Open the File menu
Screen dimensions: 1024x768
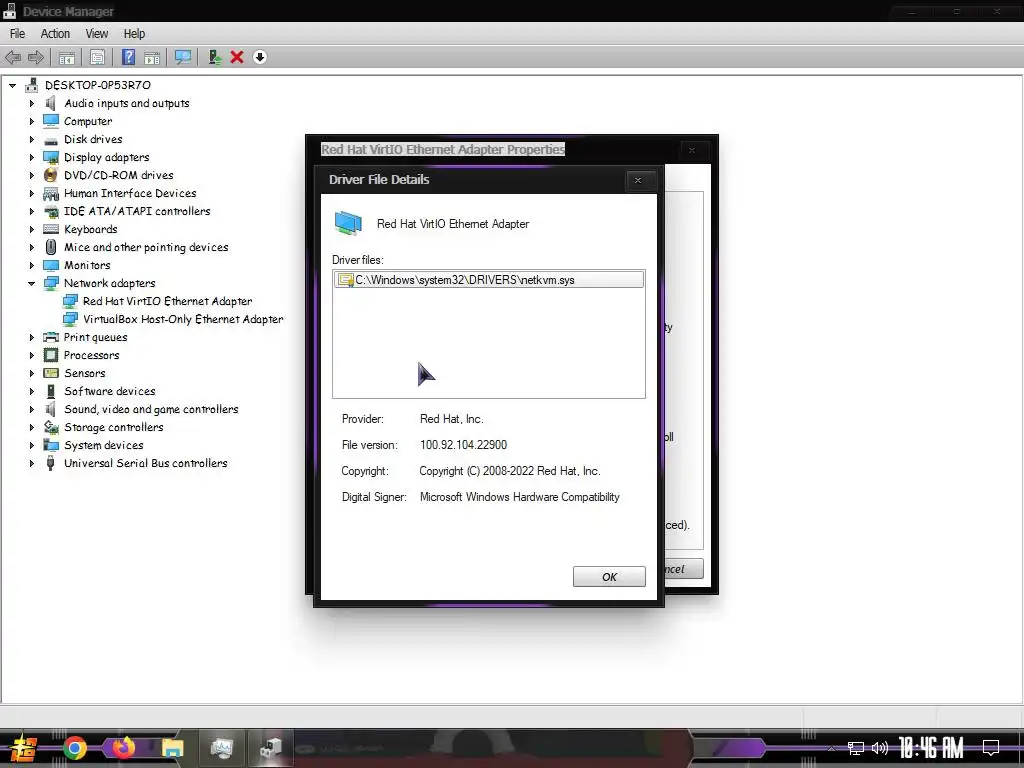click(18, 34)
